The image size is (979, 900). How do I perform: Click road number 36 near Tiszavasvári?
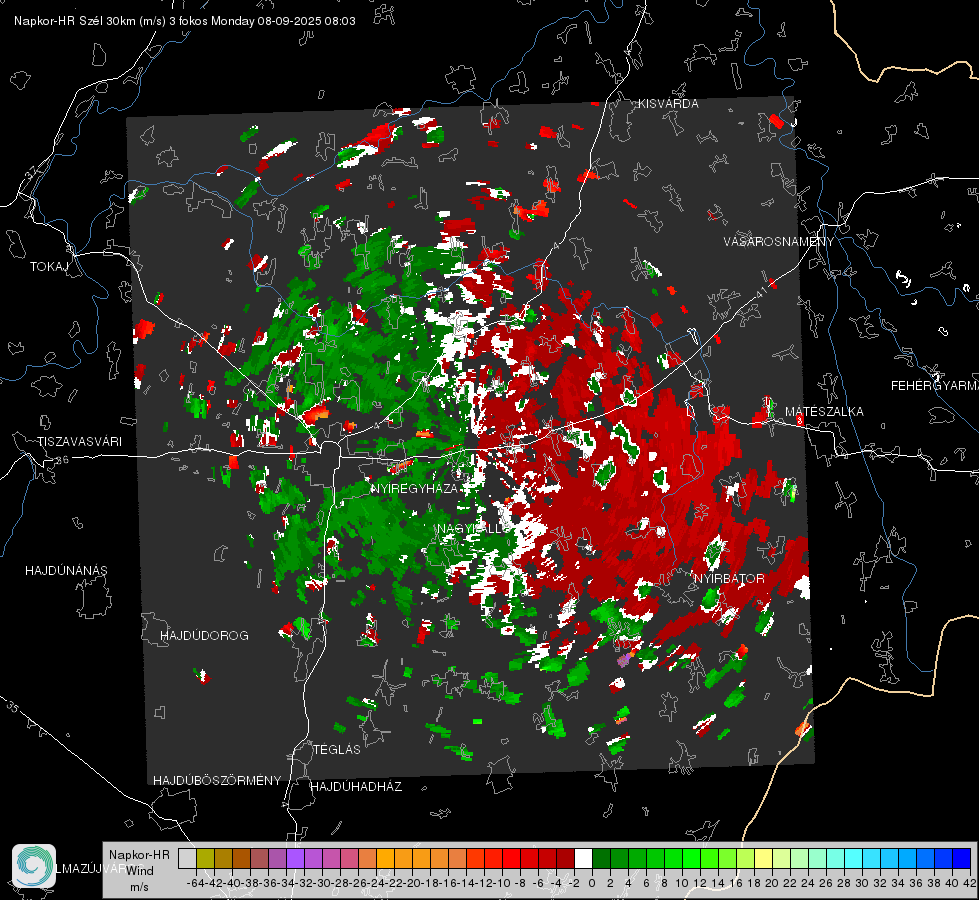[x=62, y=460]
